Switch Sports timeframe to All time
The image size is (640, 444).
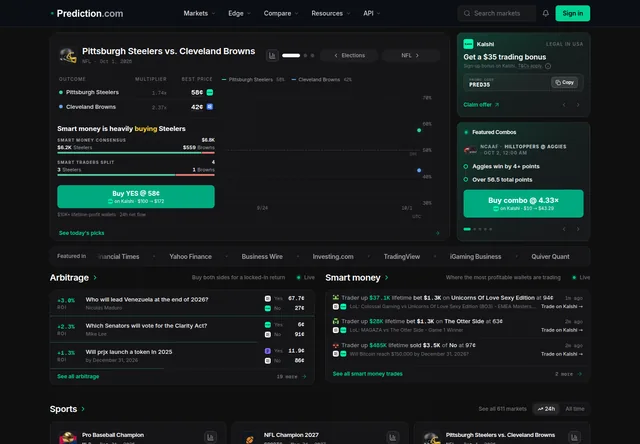(575, 409)
